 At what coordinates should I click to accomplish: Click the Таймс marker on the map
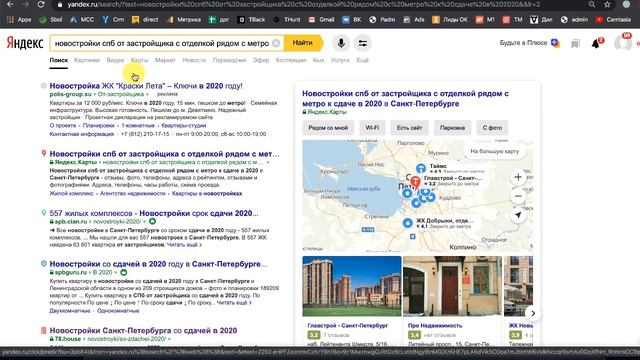click(421, 168)
